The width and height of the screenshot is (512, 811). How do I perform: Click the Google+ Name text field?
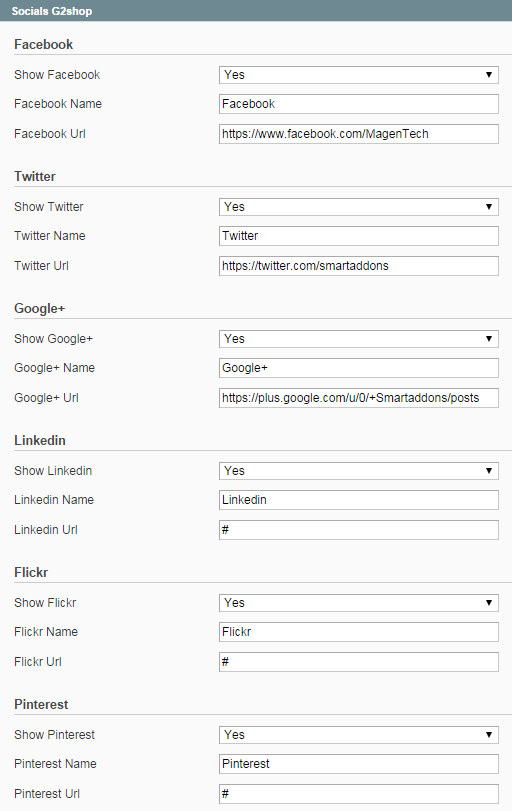click(358, 368)
